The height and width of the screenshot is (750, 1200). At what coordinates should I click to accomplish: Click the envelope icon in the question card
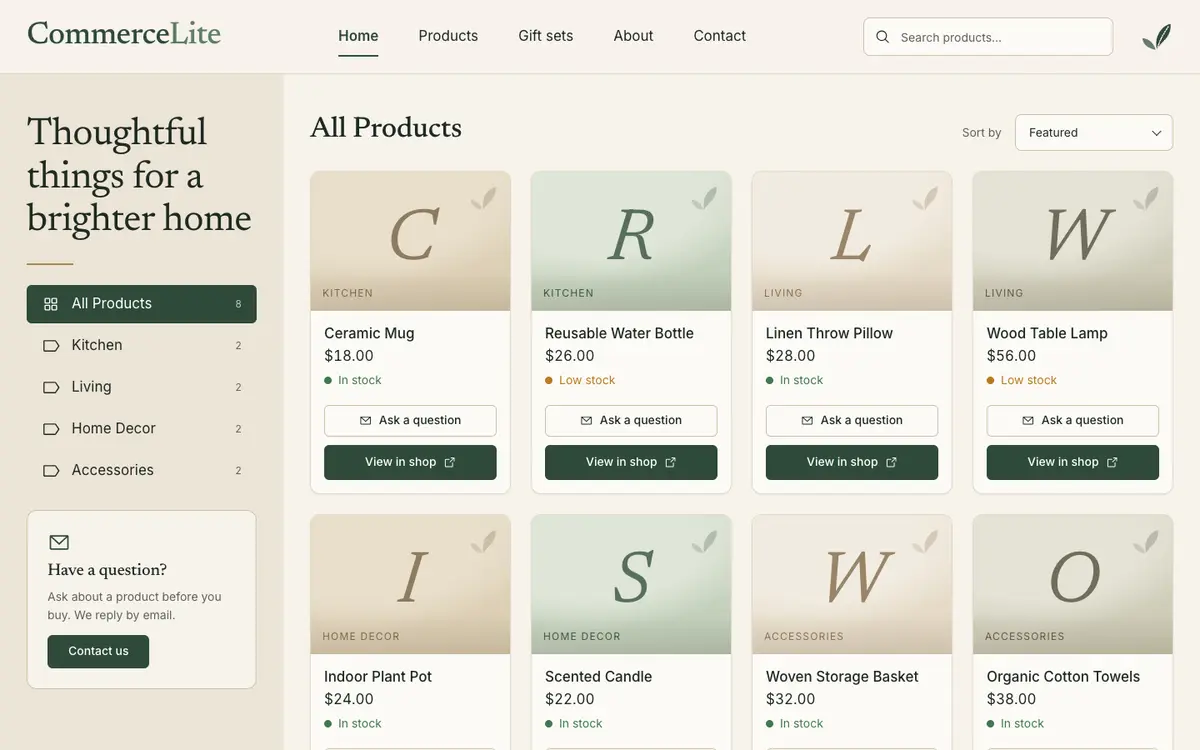tap(59, 542)
